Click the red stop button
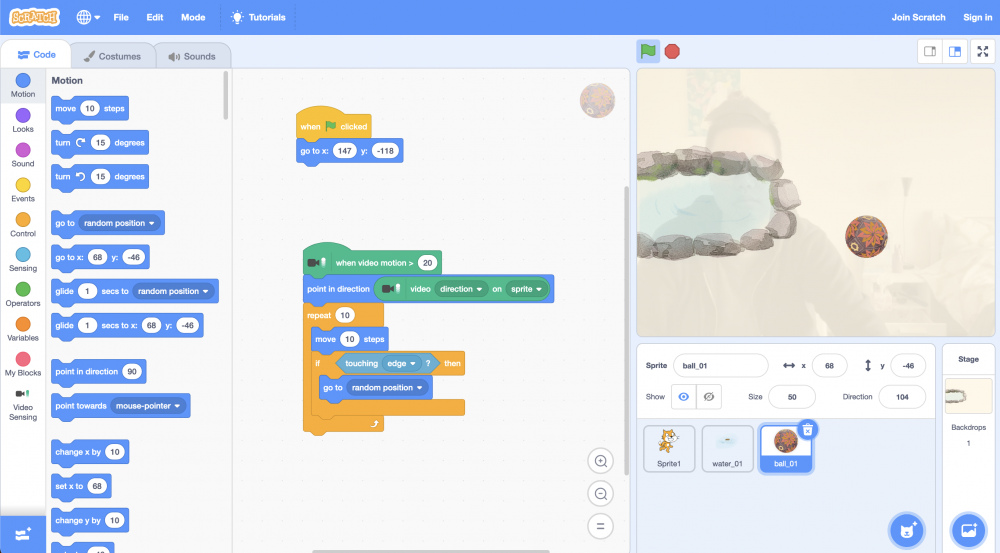Screen dimensions: 1000x553 tap(672, 51)
